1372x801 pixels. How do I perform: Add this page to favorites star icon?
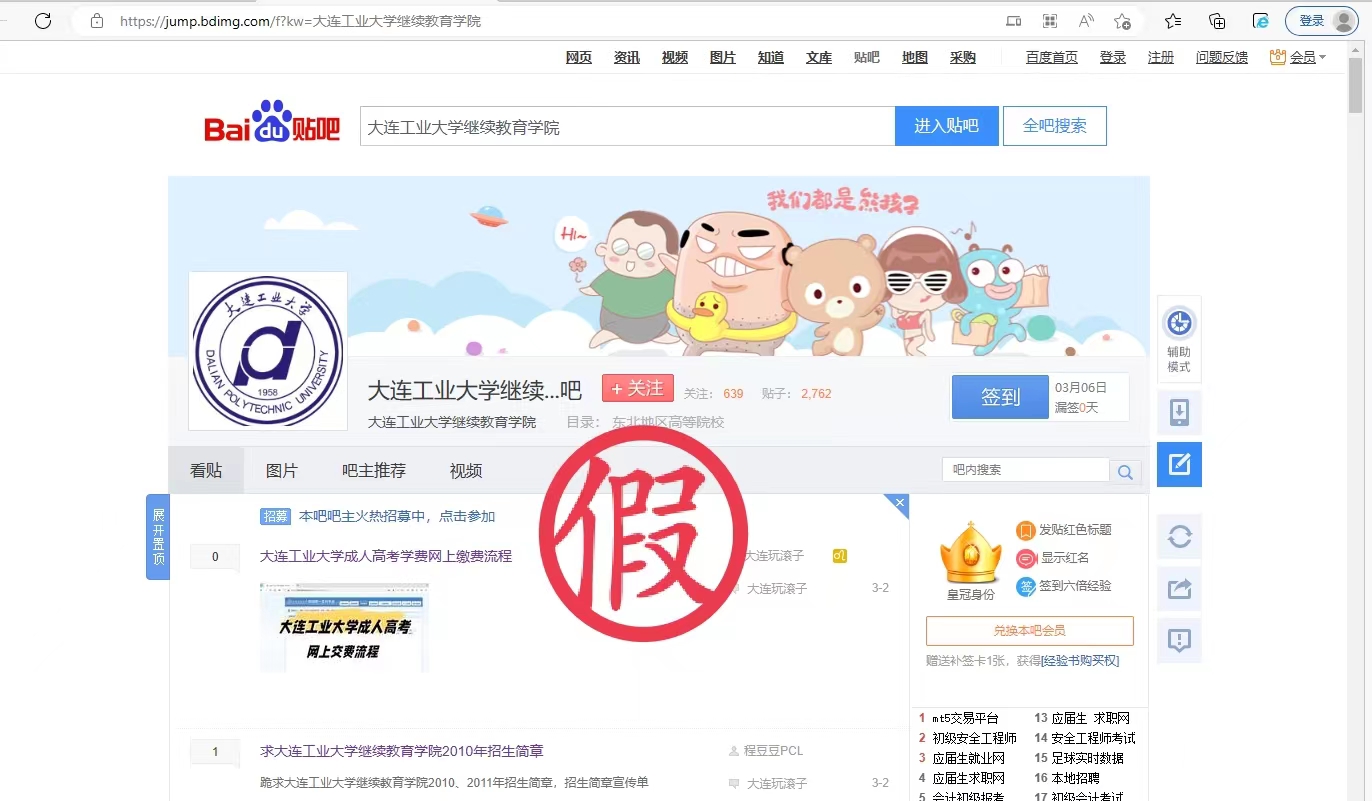click(1122, 21)
